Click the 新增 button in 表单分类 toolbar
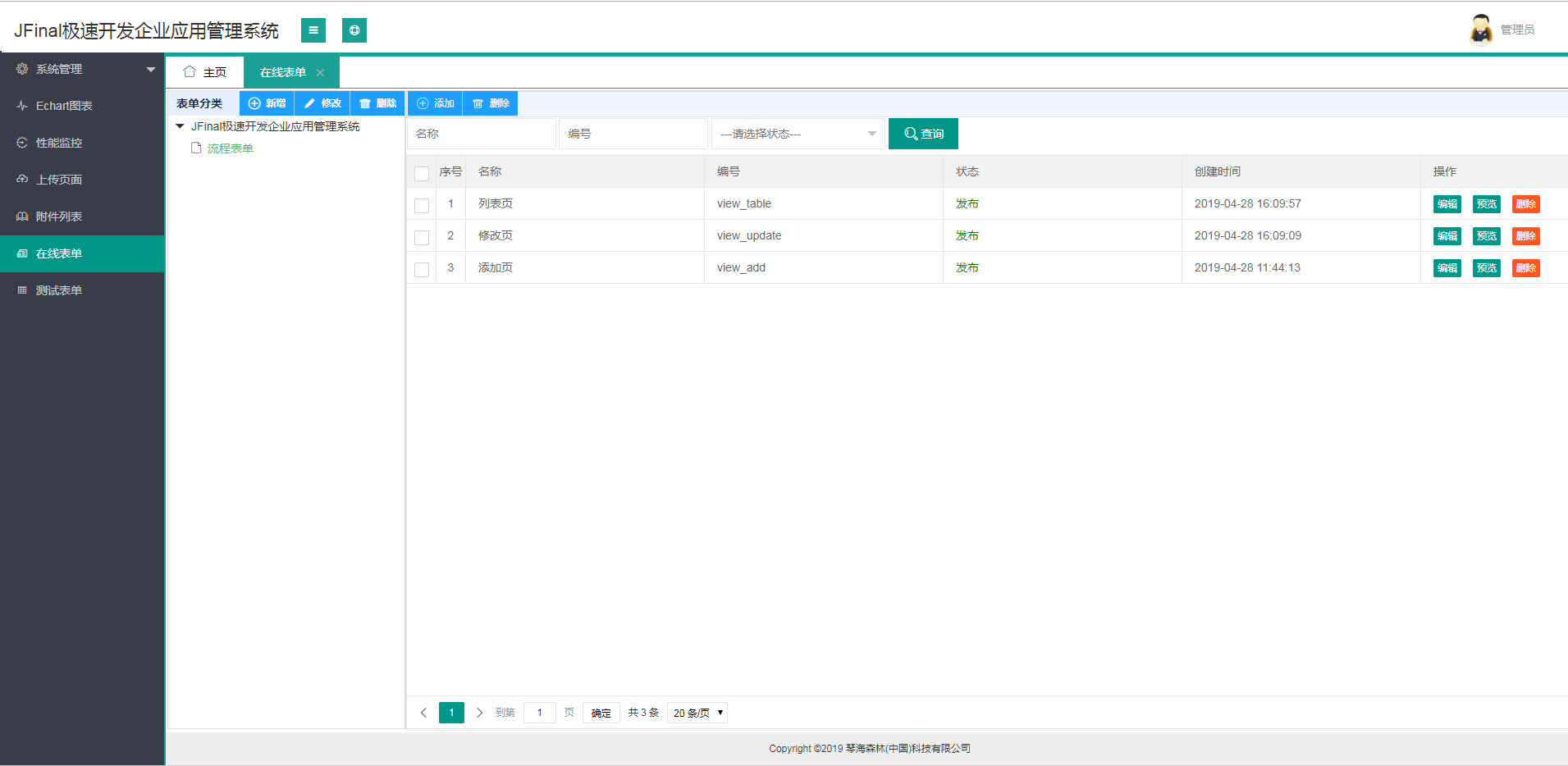 pos(267,103)
